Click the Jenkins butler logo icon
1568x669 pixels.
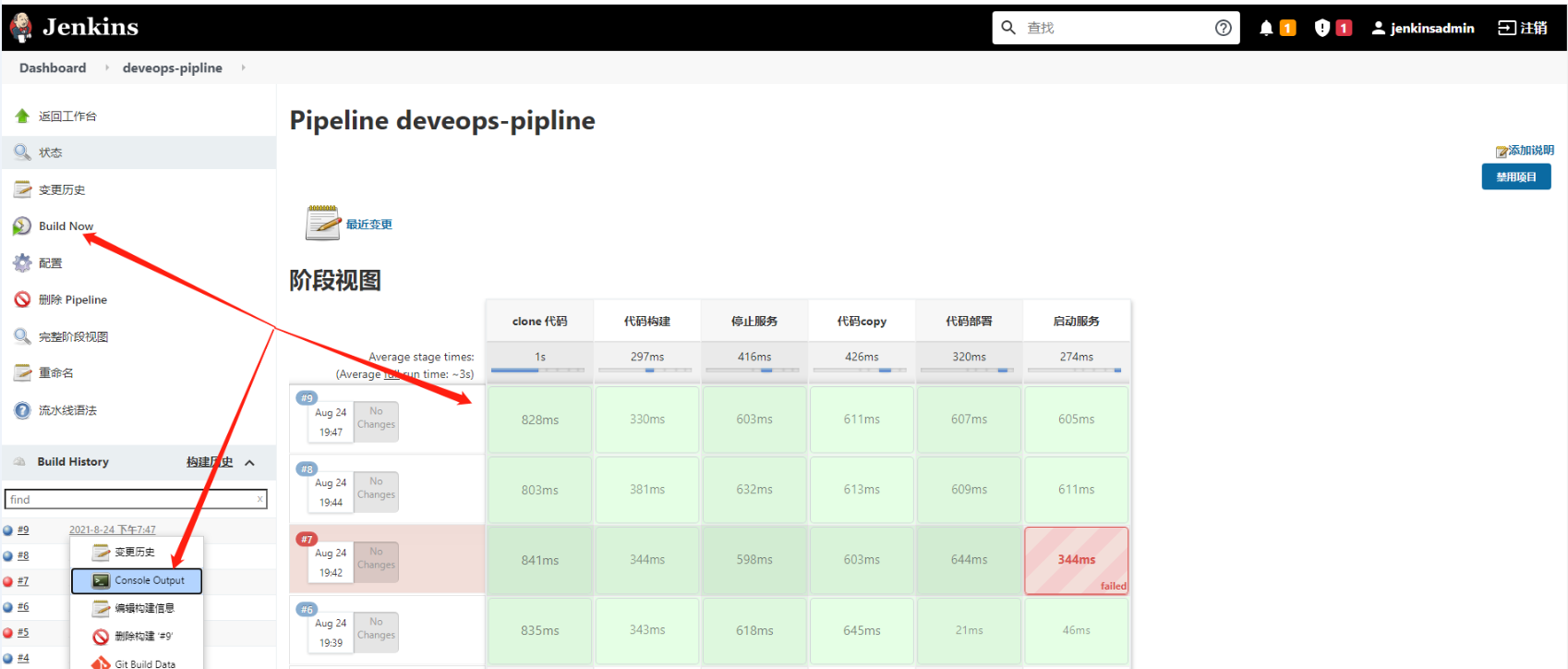21,28
